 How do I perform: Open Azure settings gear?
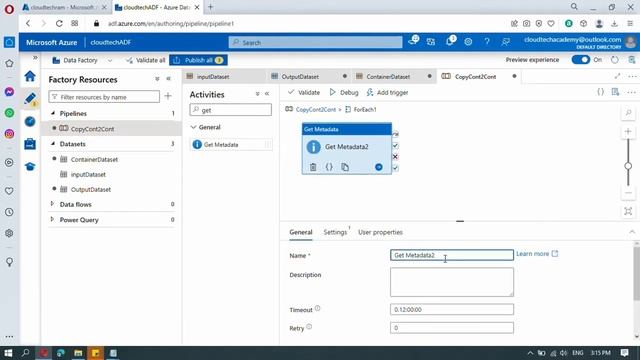[x=468, y=42]
